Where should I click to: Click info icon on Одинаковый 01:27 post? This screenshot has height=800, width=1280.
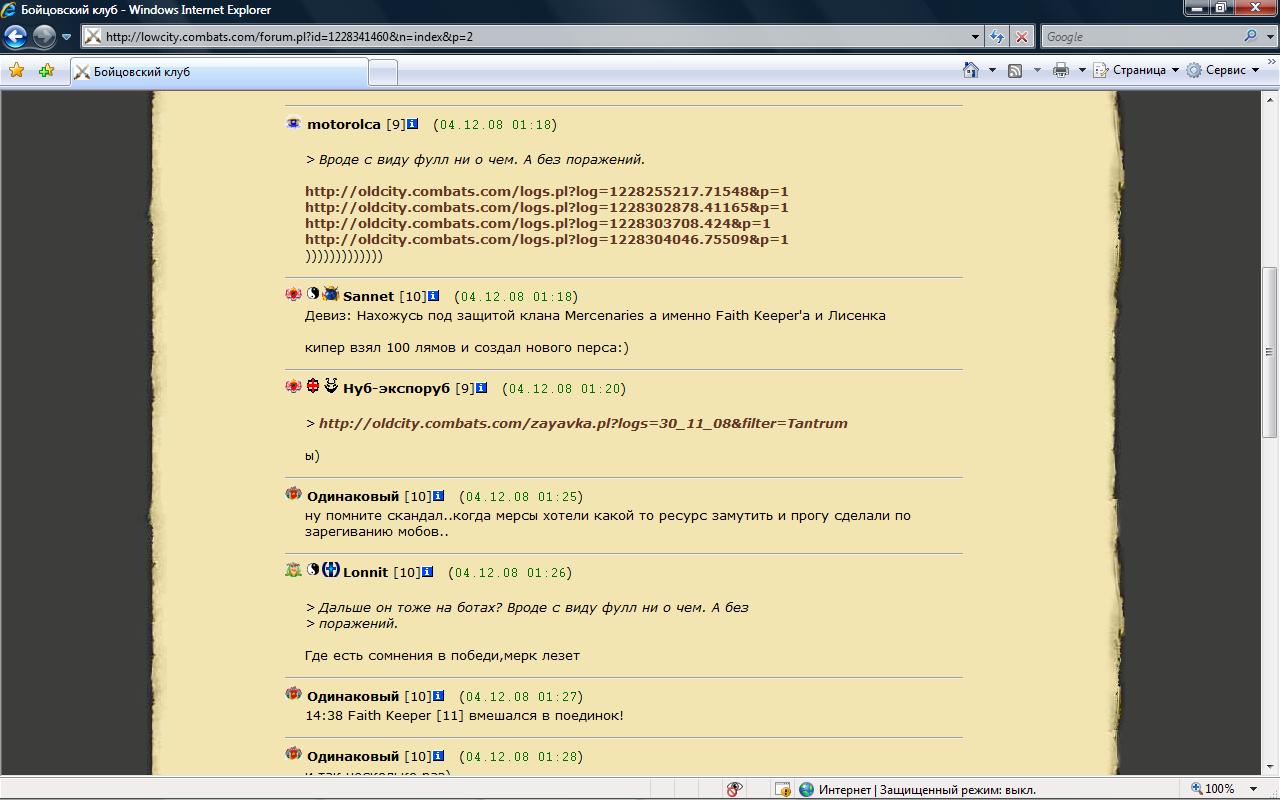coord(438,696)
